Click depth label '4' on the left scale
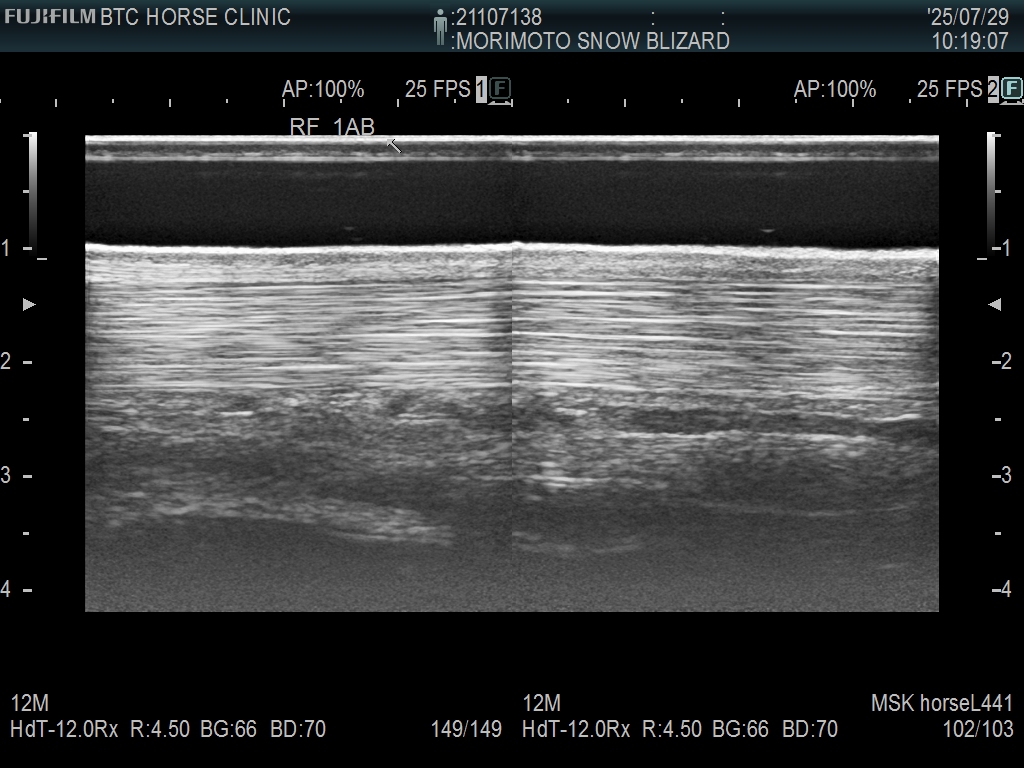 pyautogui.click(x=6, y=589)
